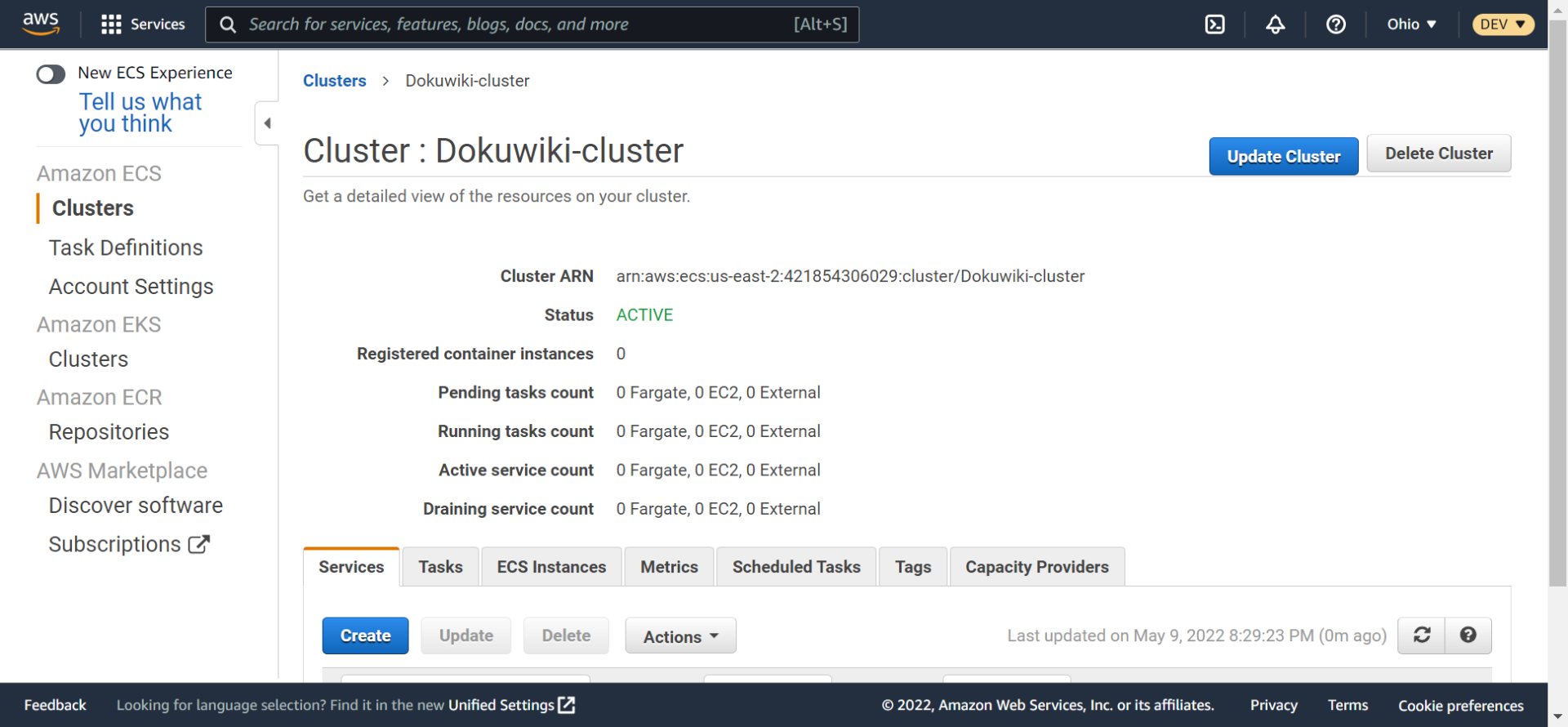Open ECR Repositories in sidebar
The width and height of the screenshot is (1568, 727).
coord(109,432)
